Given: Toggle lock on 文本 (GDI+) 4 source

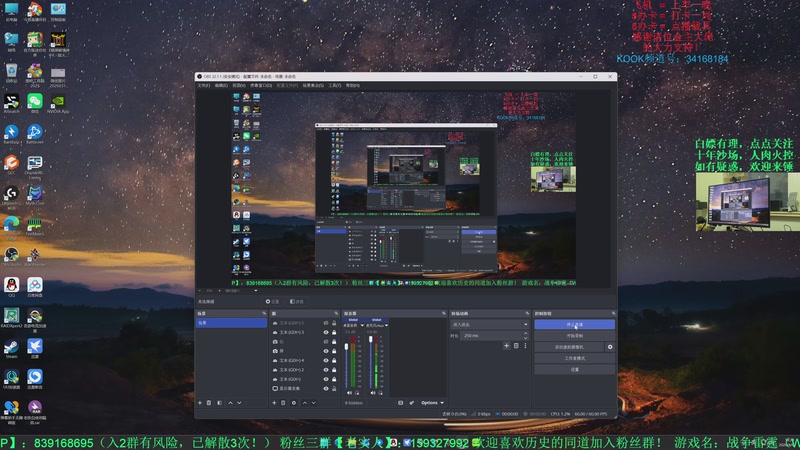Looking at the screenshot, I should click(334, 360).
